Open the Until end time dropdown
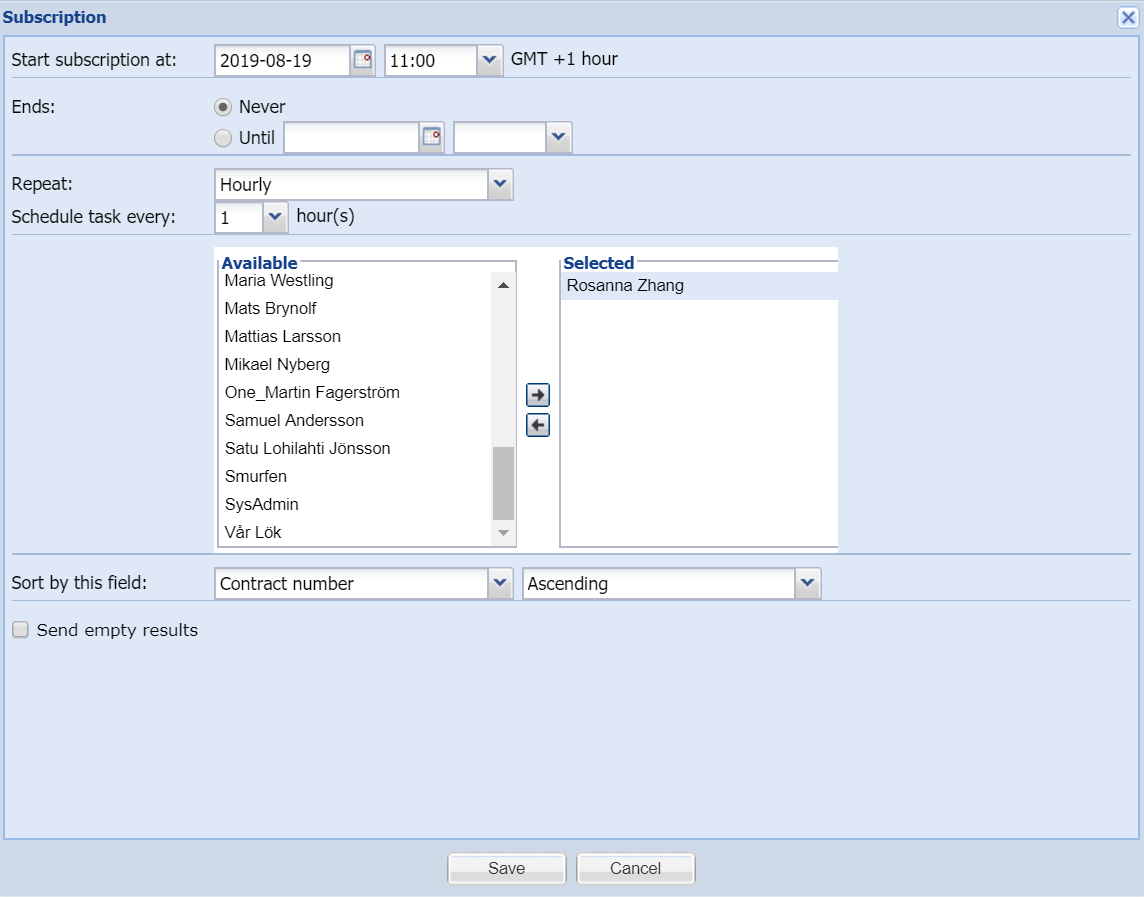The height and width of the screenshot is (897, 1144). point(559,137)
